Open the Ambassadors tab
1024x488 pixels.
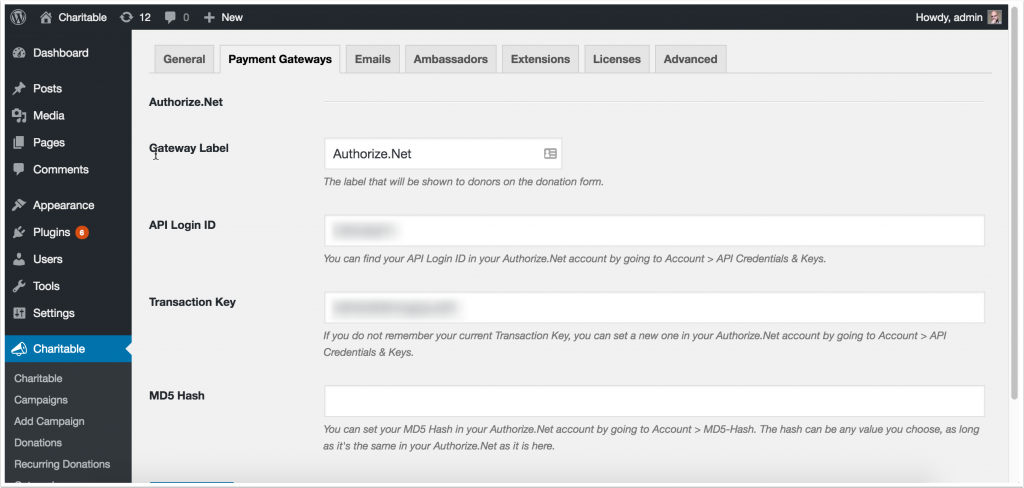[x=451, y=59]
